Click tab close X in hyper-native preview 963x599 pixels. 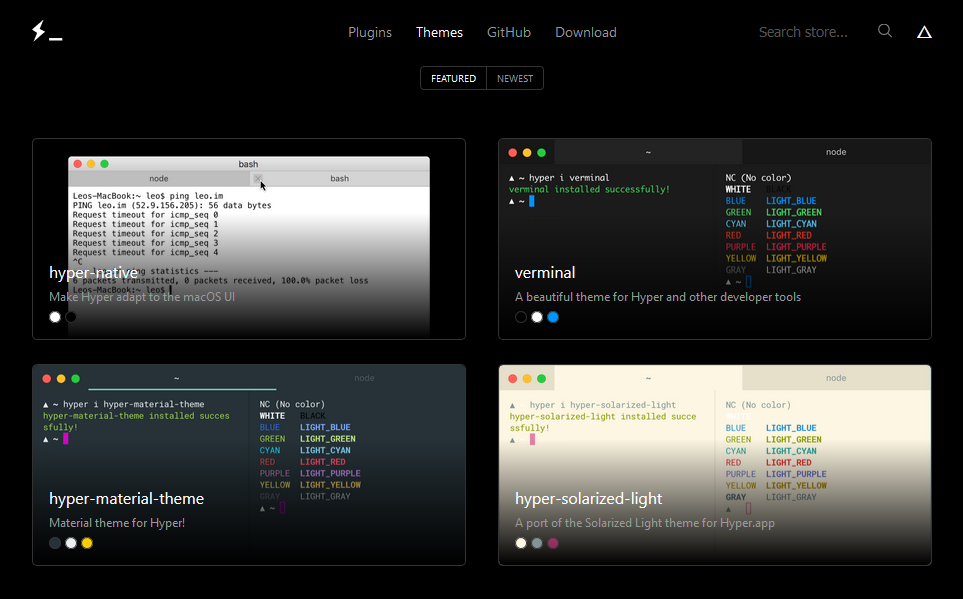(257, 178)
